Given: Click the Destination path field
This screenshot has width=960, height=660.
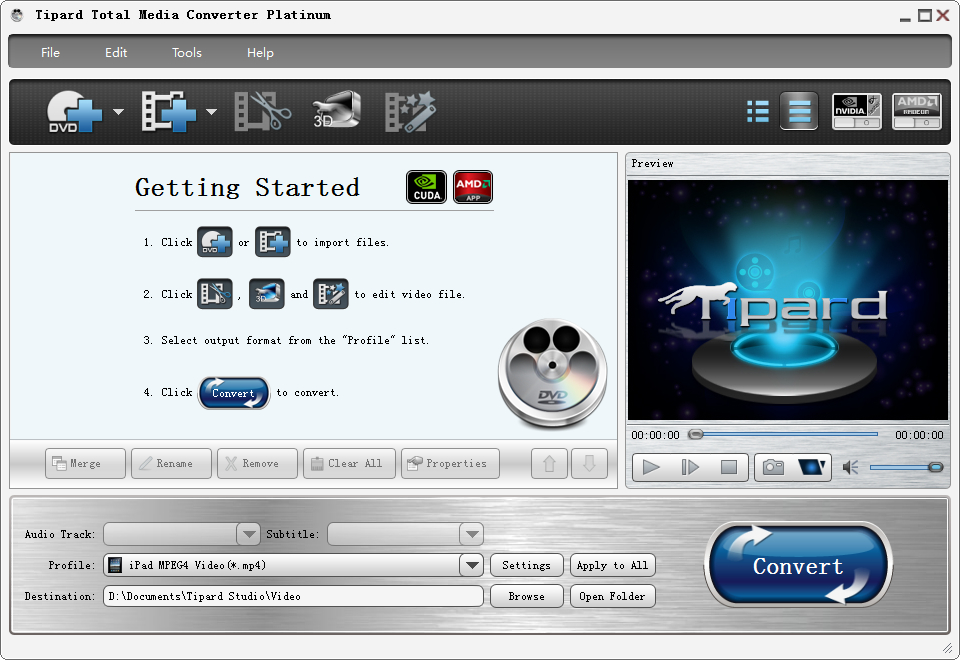Looking at the screenshot, I should click(293, 596).
